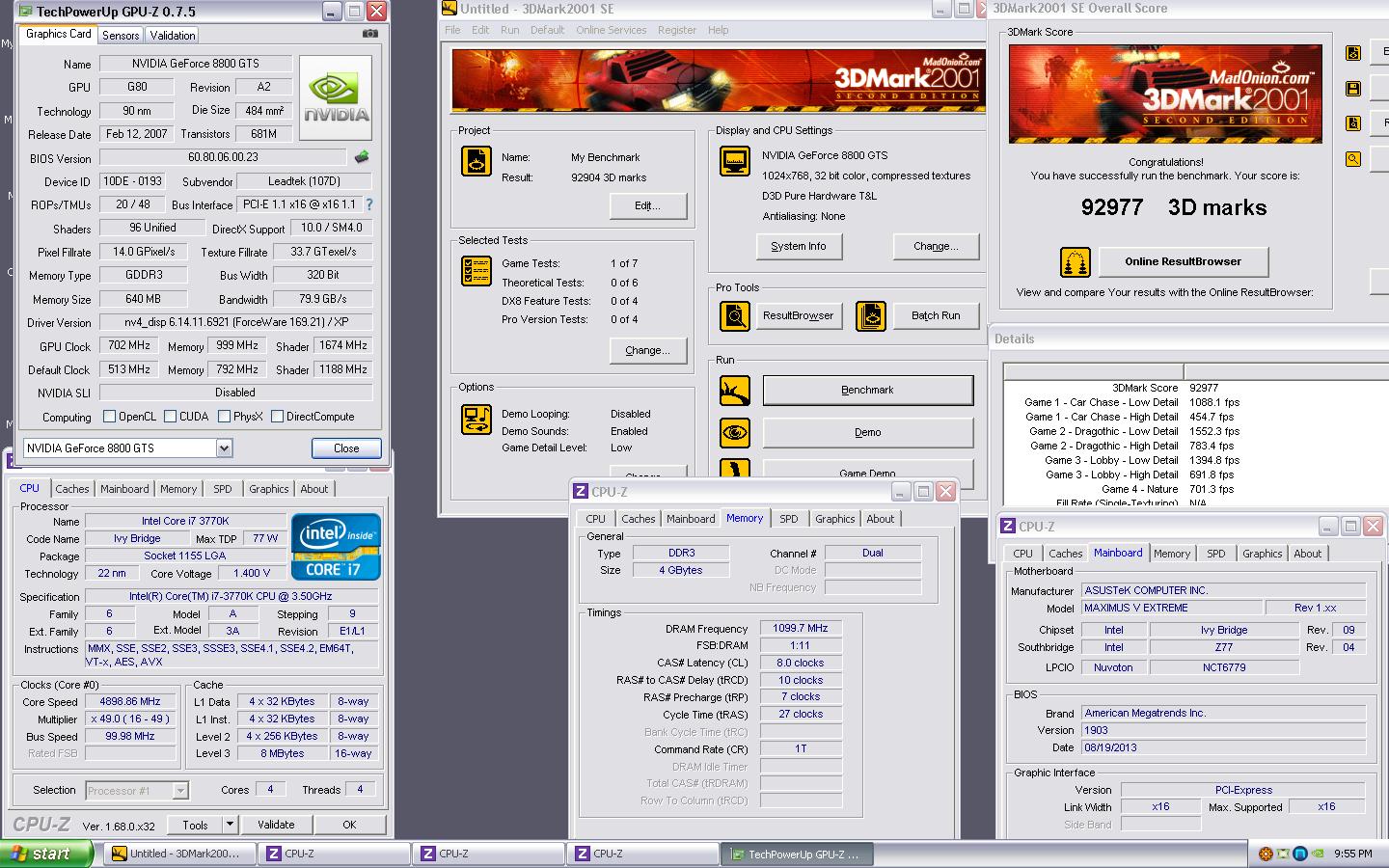Image resolution: width=1389 pixels, height=868 pixels.
Task: Open the Graphics tab in CPU-Z mainboard window
Action: (x=1263, y=554)
